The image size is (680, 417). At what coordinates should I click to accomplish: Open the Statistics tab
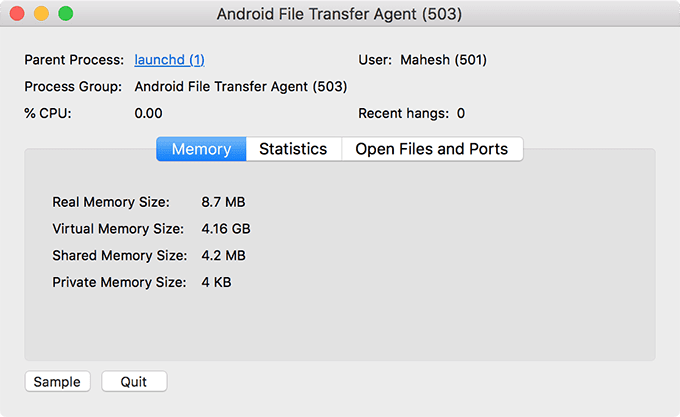(x=294, y=149)
